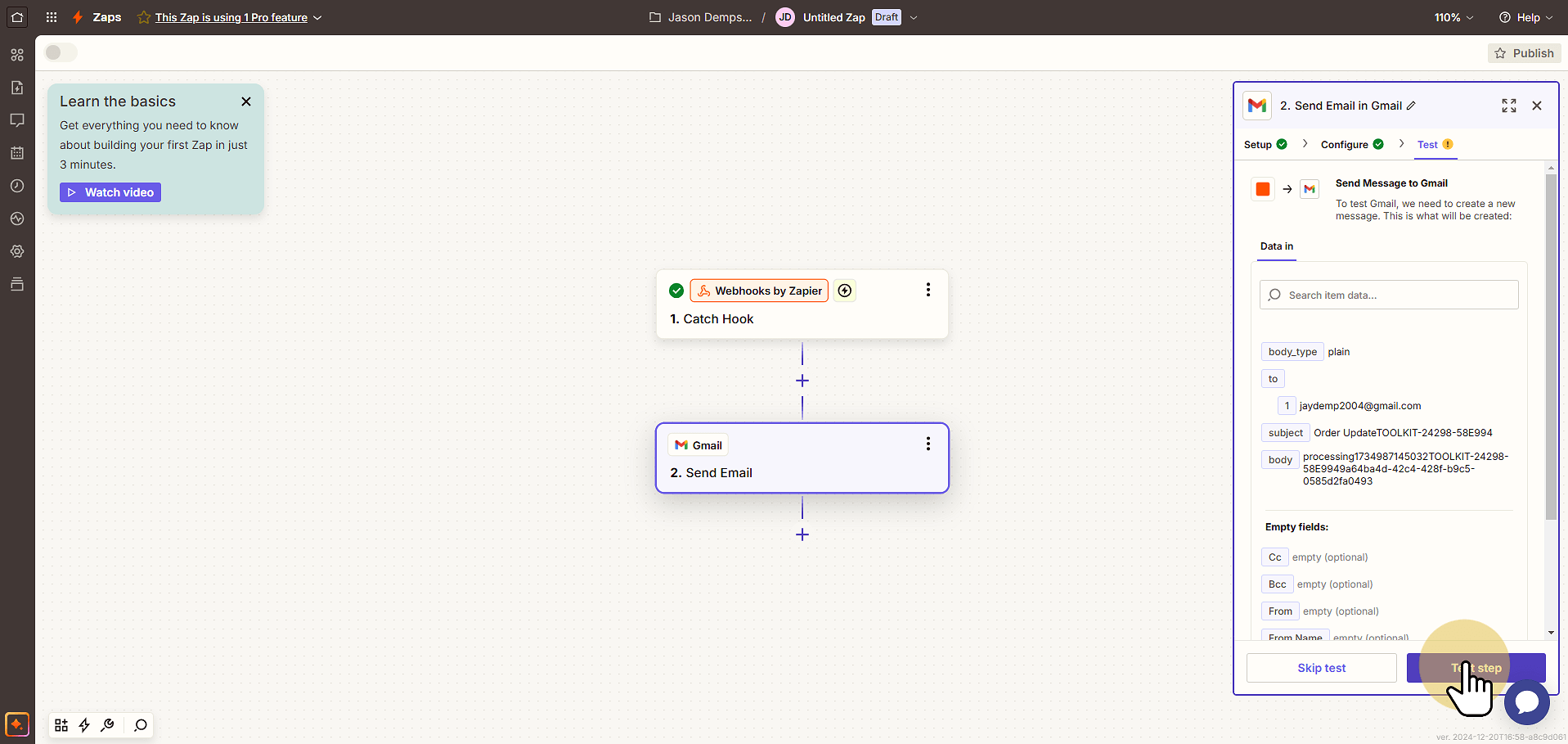Screen dimensions: 1568x744
Task: Click the Watch video button
Action: pyautogui.click(x=110, y=192)
